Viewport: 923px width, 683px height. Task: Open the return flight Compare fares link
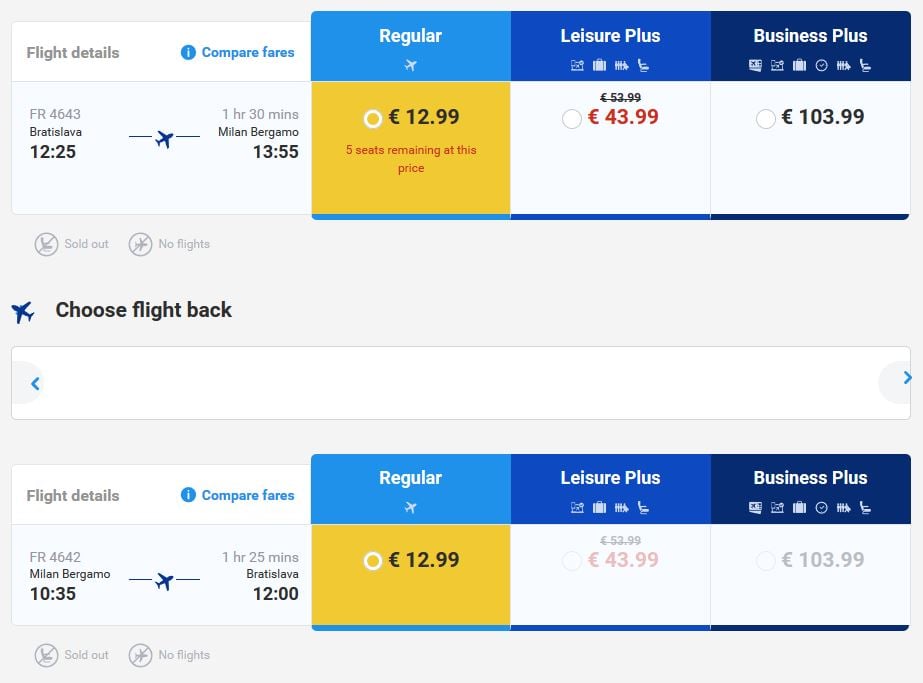(248, 495)
